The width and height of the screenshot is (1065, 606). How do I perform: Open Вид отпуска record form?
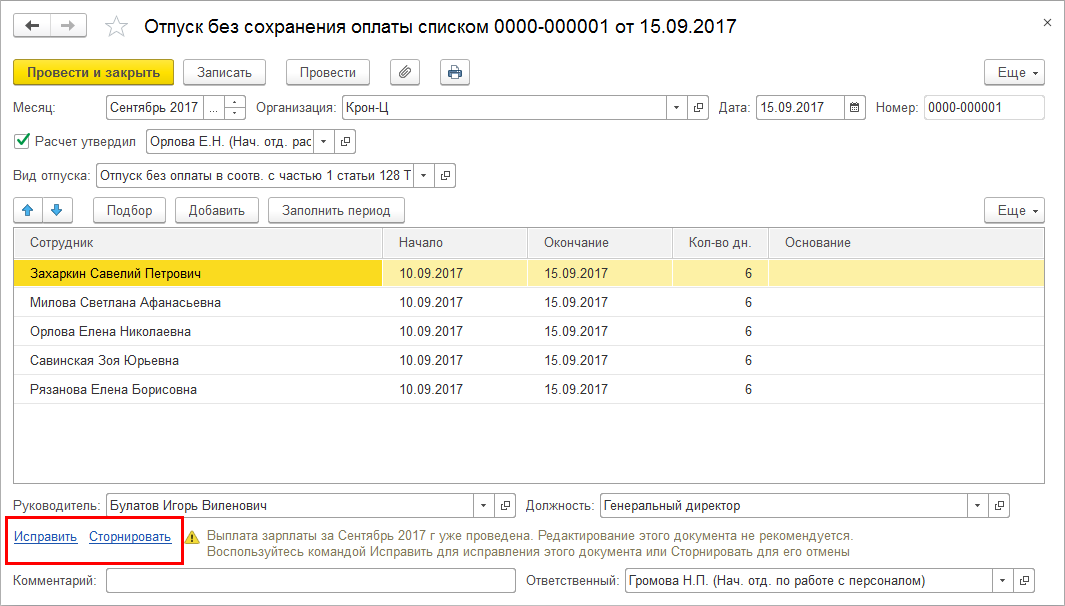(x=445, y=175)
